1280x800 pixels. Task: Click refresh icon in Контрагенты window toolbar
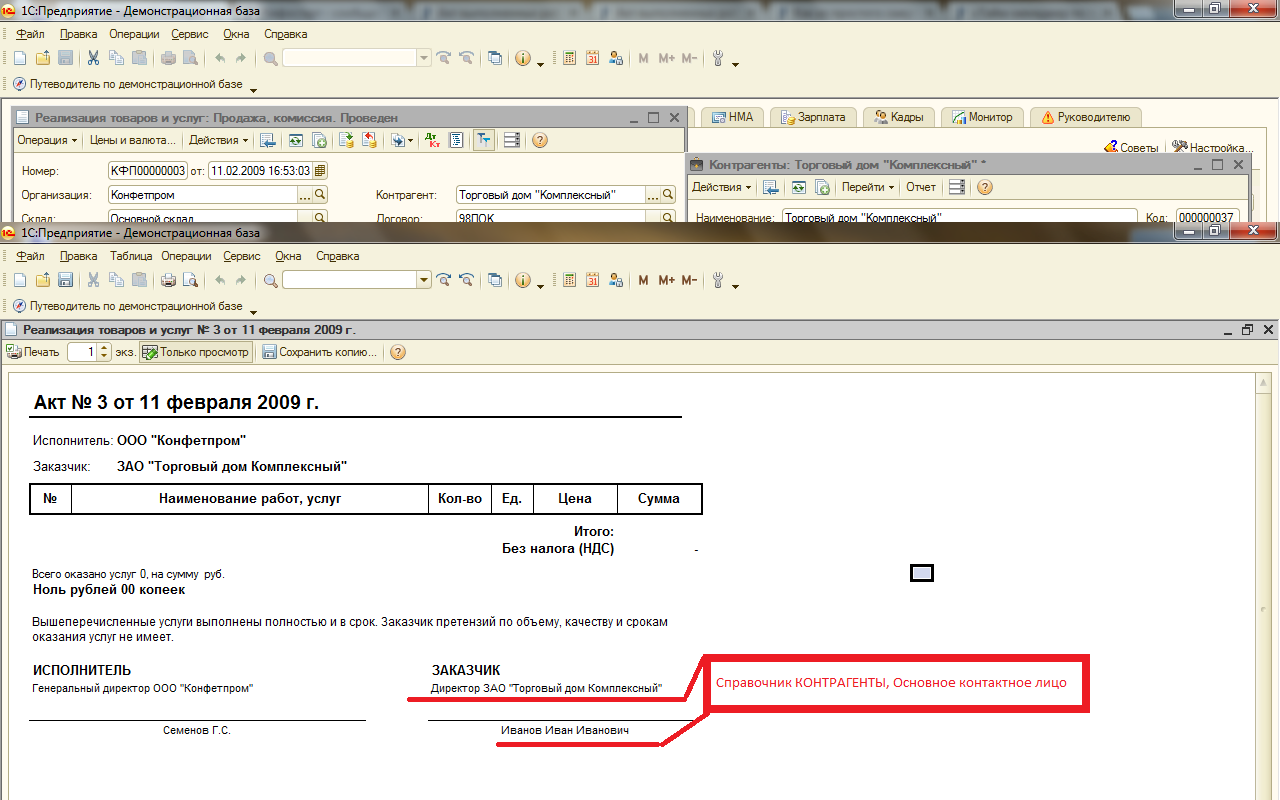tap(799, 187)
